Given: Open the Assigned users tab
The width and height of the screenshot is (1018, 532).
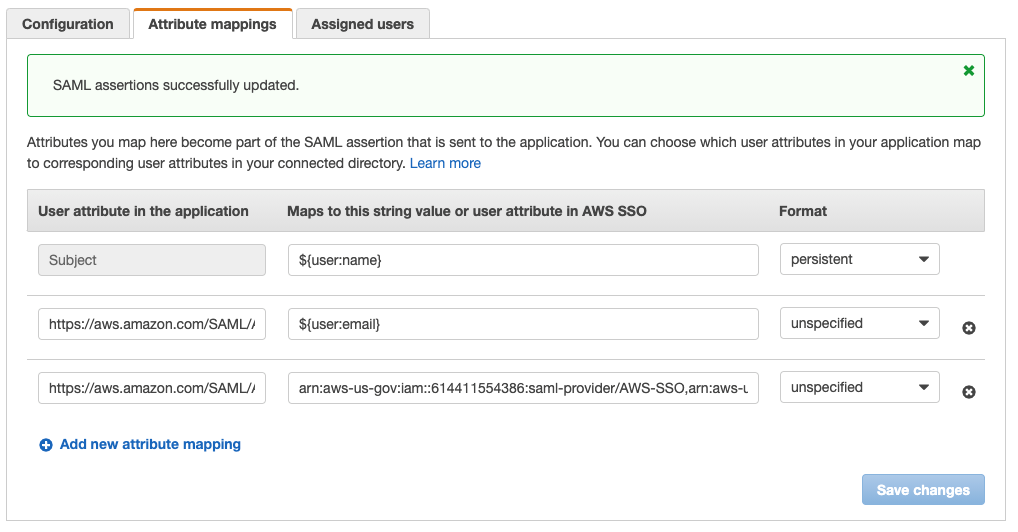Looking at the screenshot, I should (x=362, y=24).
